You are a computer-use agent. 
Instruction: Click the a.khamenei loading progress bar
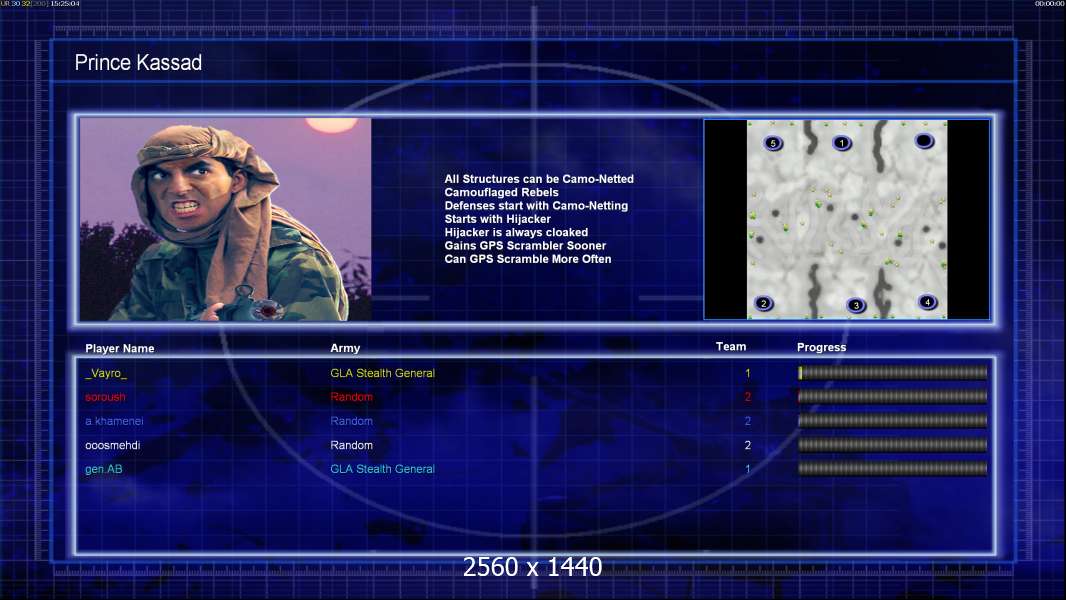pos(893,421)
